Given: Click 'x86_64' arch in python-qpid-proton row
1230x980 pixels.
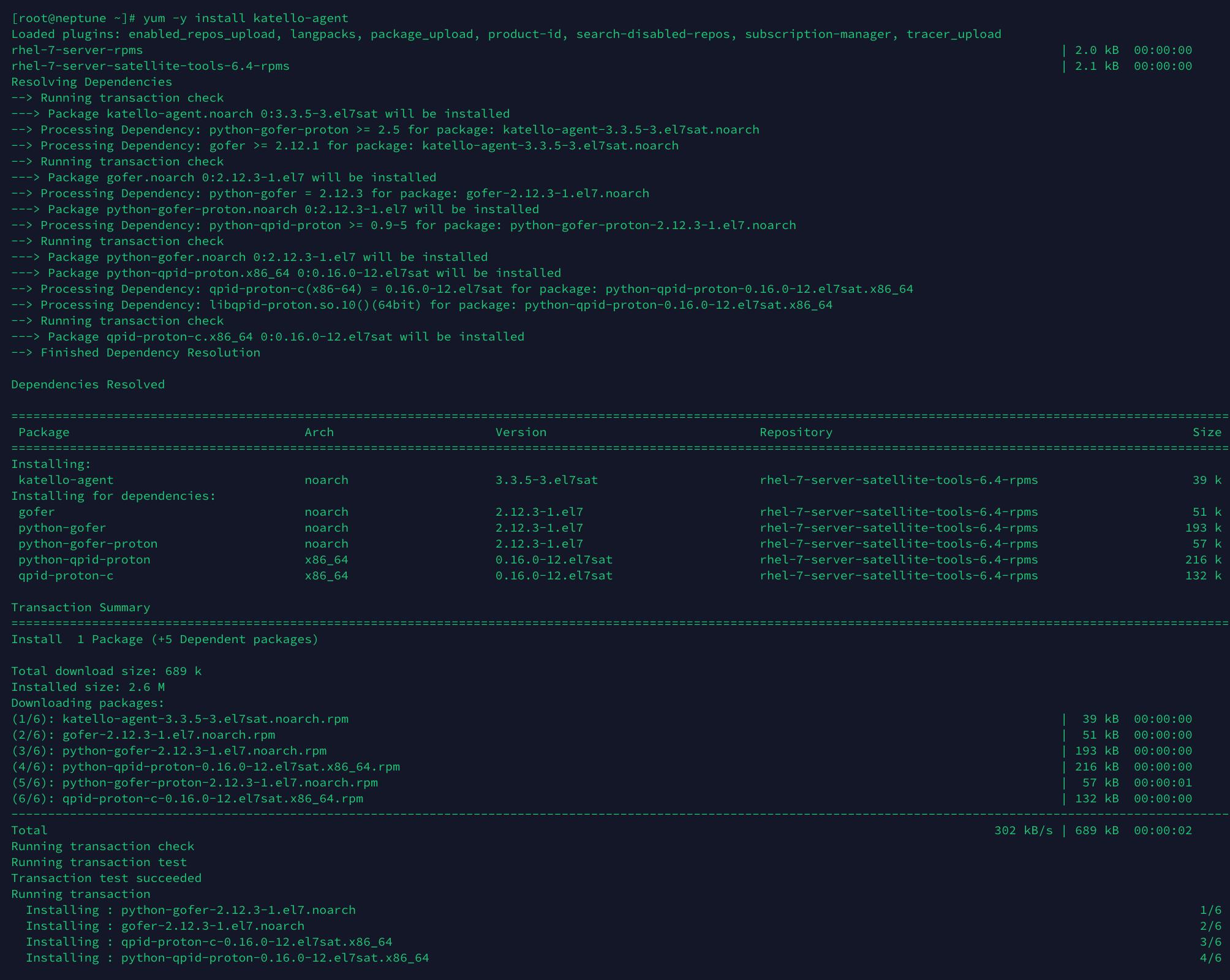Looking at the screenshot, I should coord(326,560).
